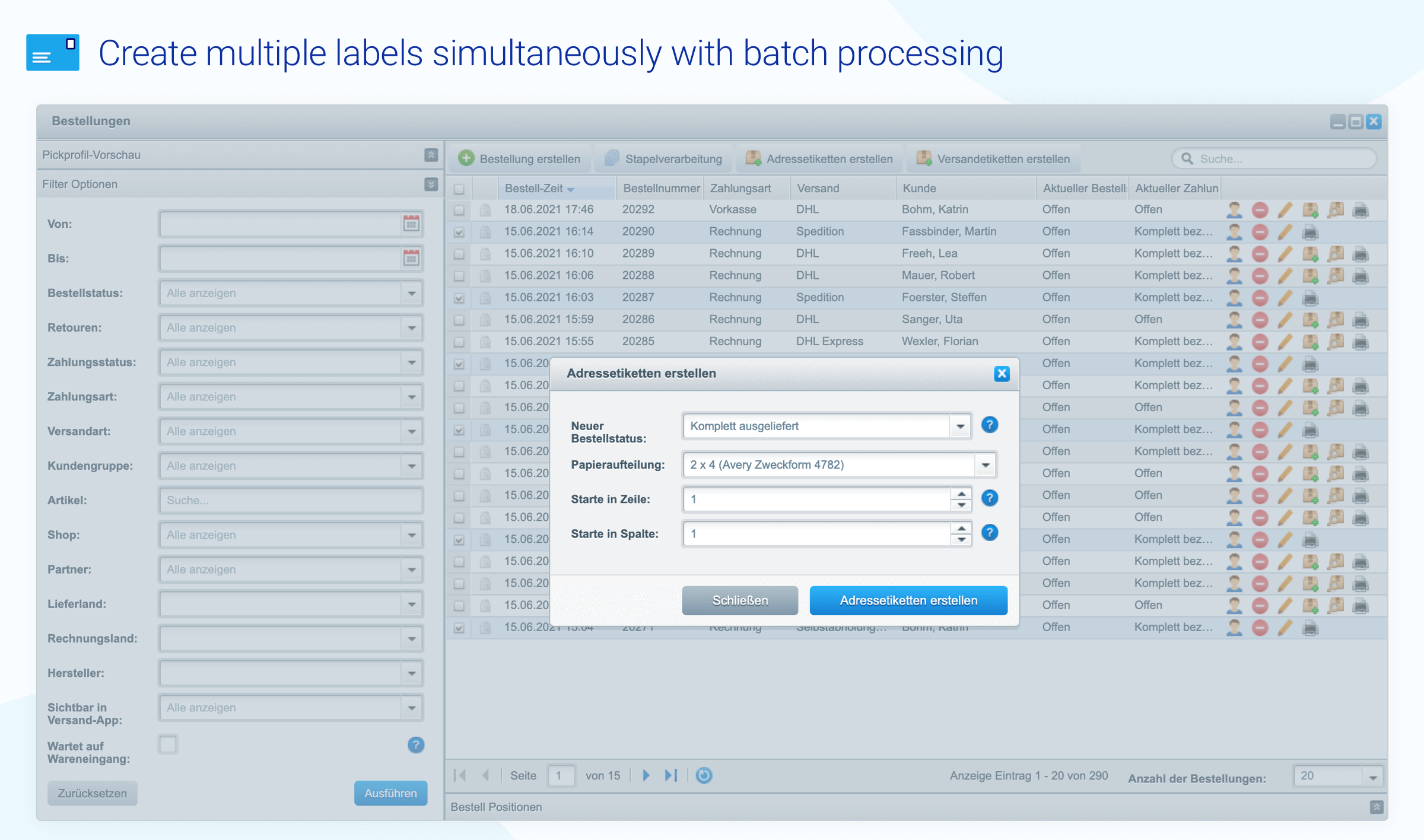Go to next page of orders
This screenshot has height=840, width=1424.
pyautogui.click(x=646, y=775)
